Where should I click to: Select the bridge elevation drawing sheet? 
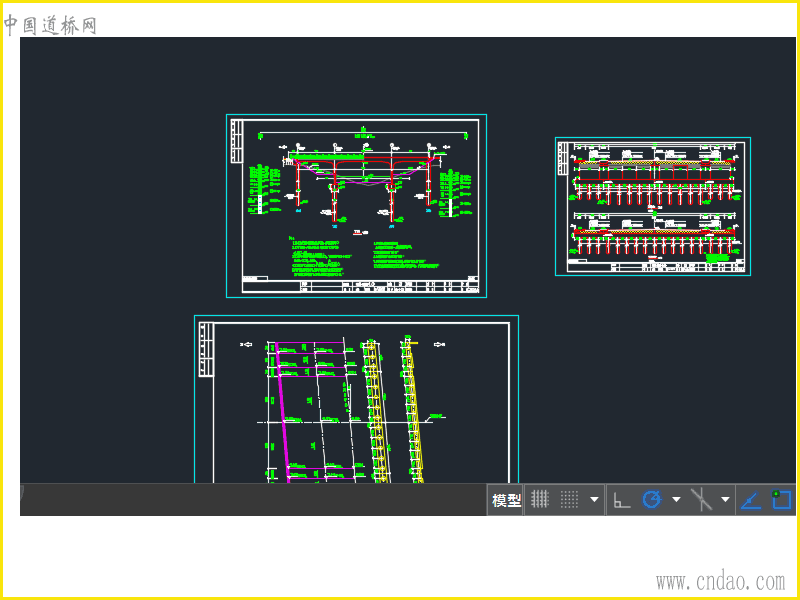356,205
